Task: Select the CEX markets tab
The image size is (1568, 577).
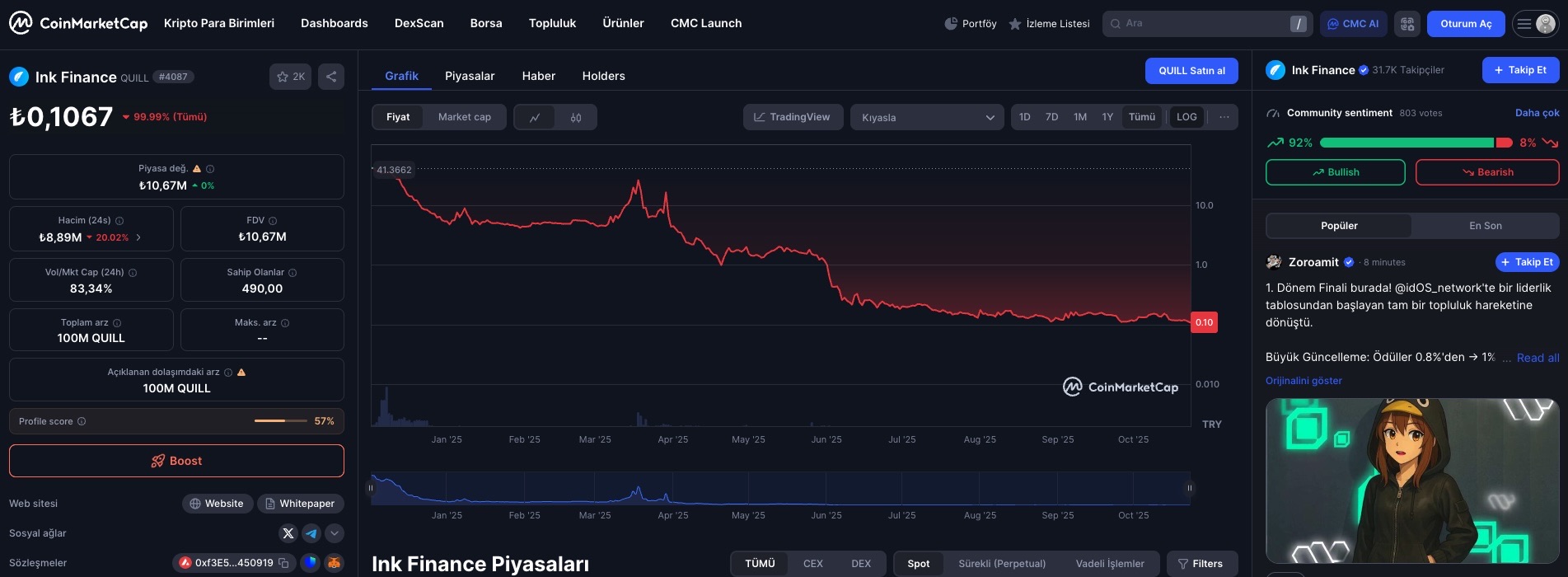Action: pyautogui.click(x=813, y=564)
